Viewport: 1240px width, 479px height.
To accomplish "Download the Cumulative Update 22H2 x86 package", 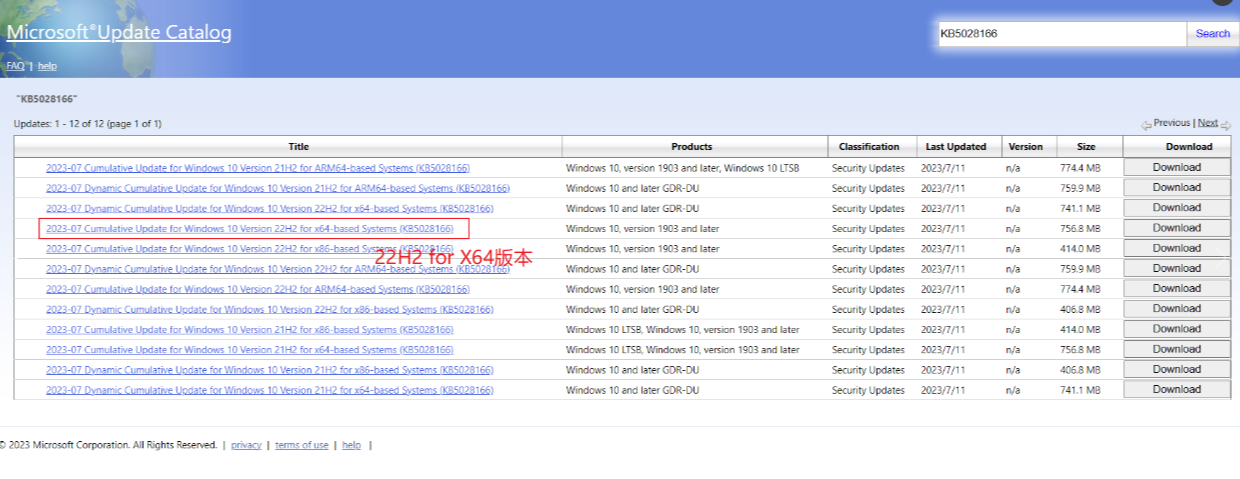I will [x=1177, y=248].
